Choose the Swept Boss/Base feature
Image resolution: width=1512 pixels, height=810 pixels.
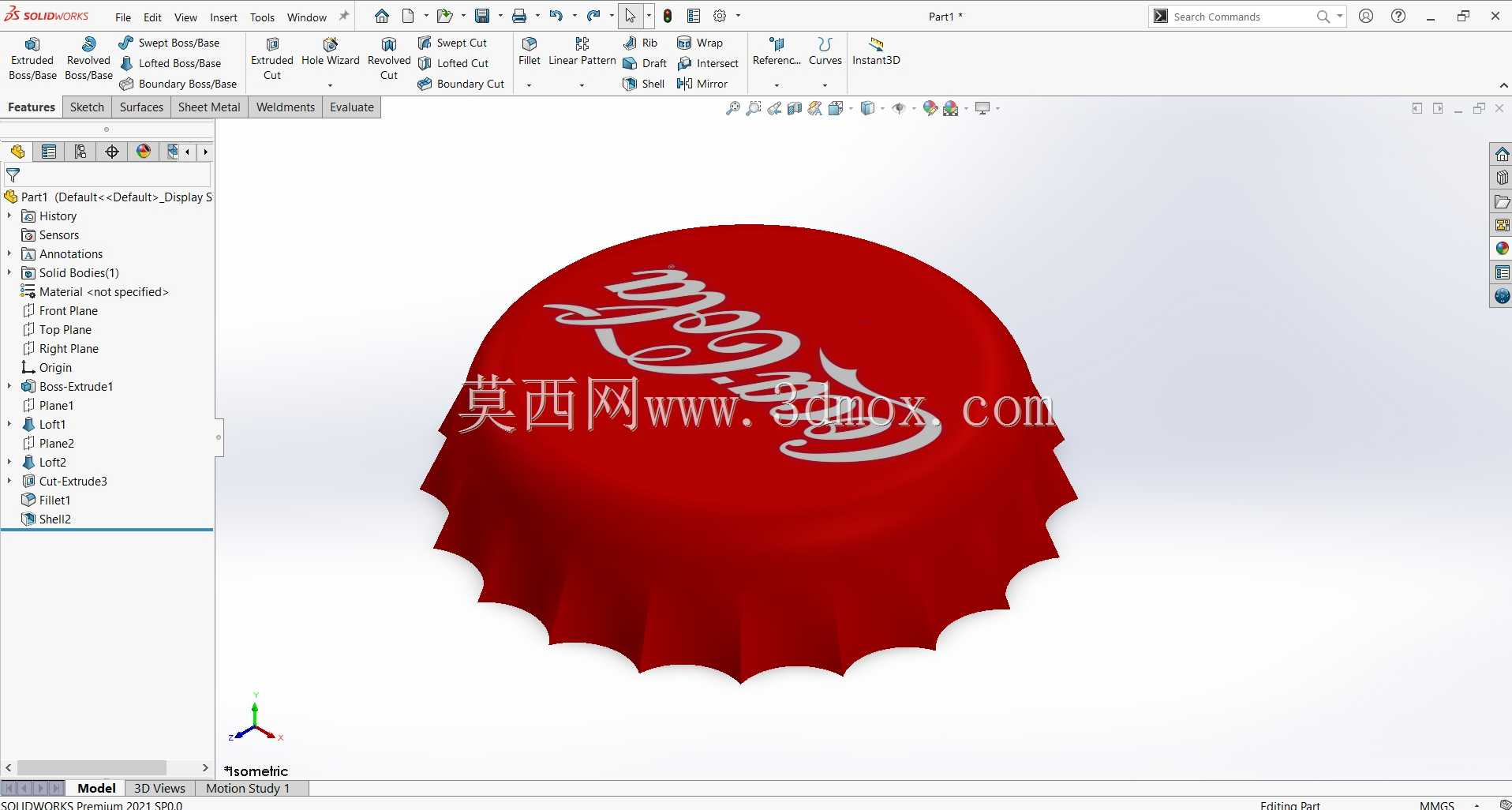coord(169,43)
